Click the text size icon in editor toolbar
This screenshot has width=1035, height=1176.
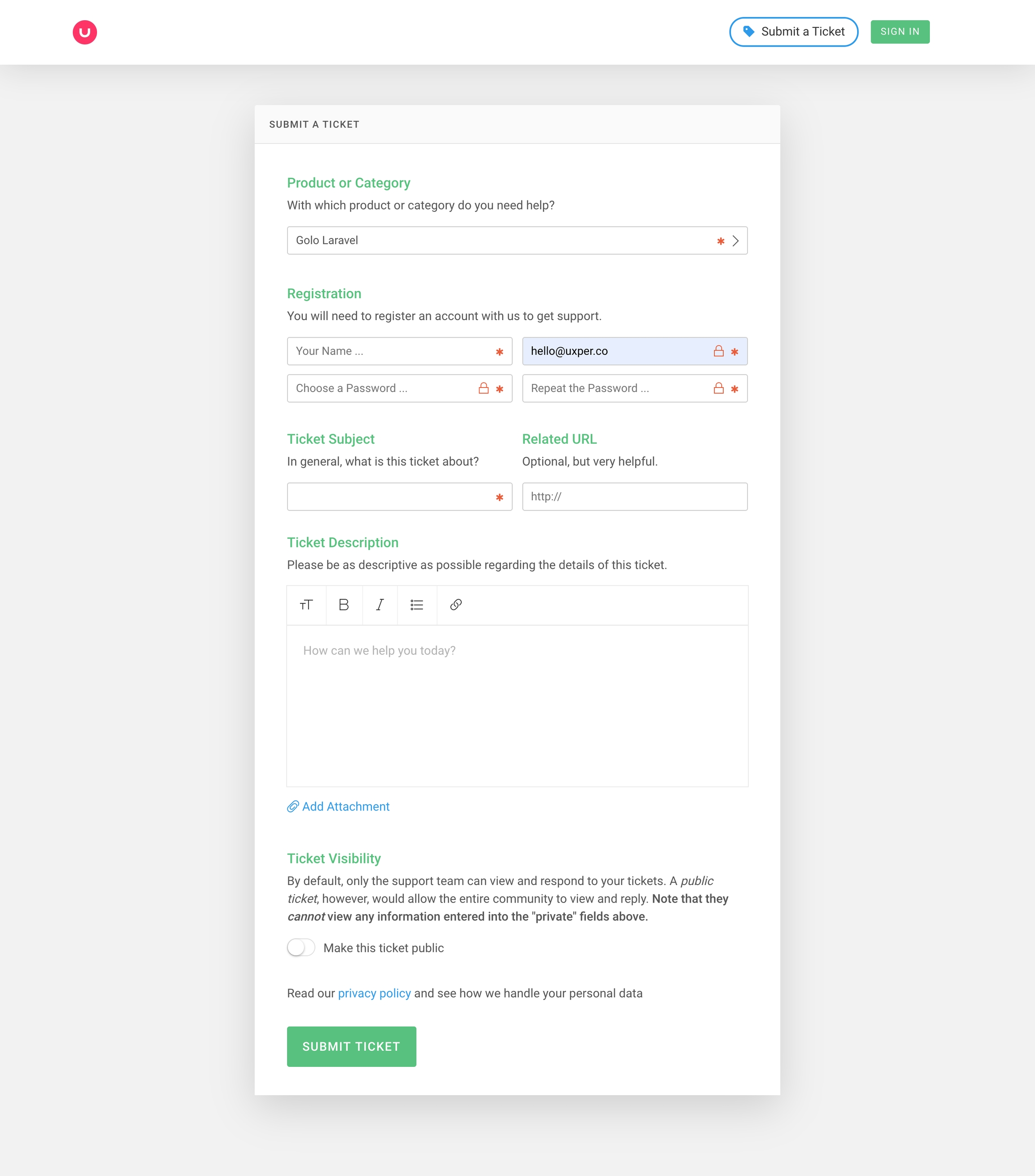pos(306,605)
